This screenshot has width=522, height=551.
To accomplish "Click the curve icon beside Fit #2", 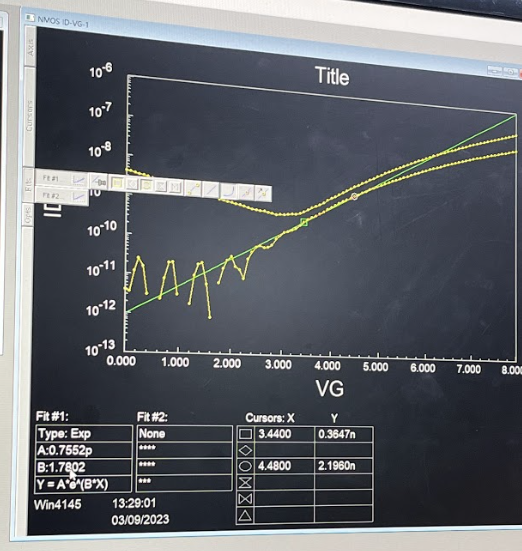I will [79, 196].
